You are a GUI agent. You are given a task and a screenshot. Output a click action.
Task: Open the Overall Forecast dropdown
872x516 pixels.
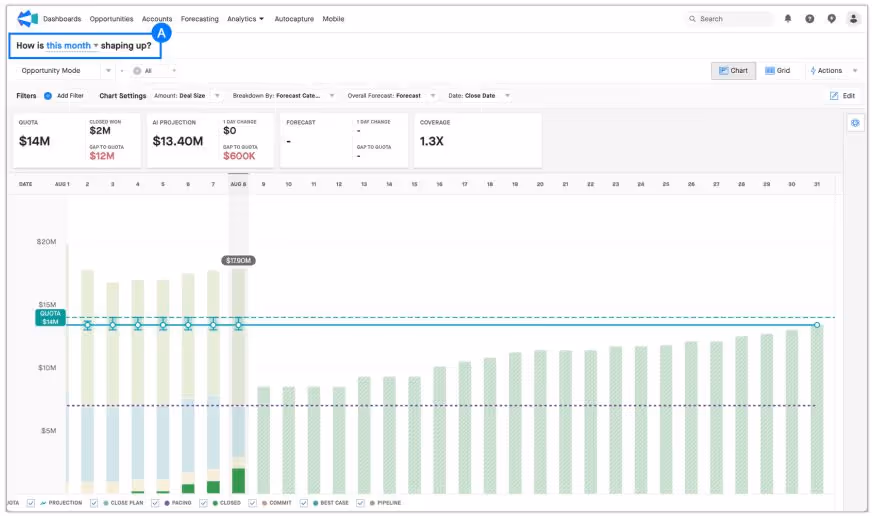(391, 96)
